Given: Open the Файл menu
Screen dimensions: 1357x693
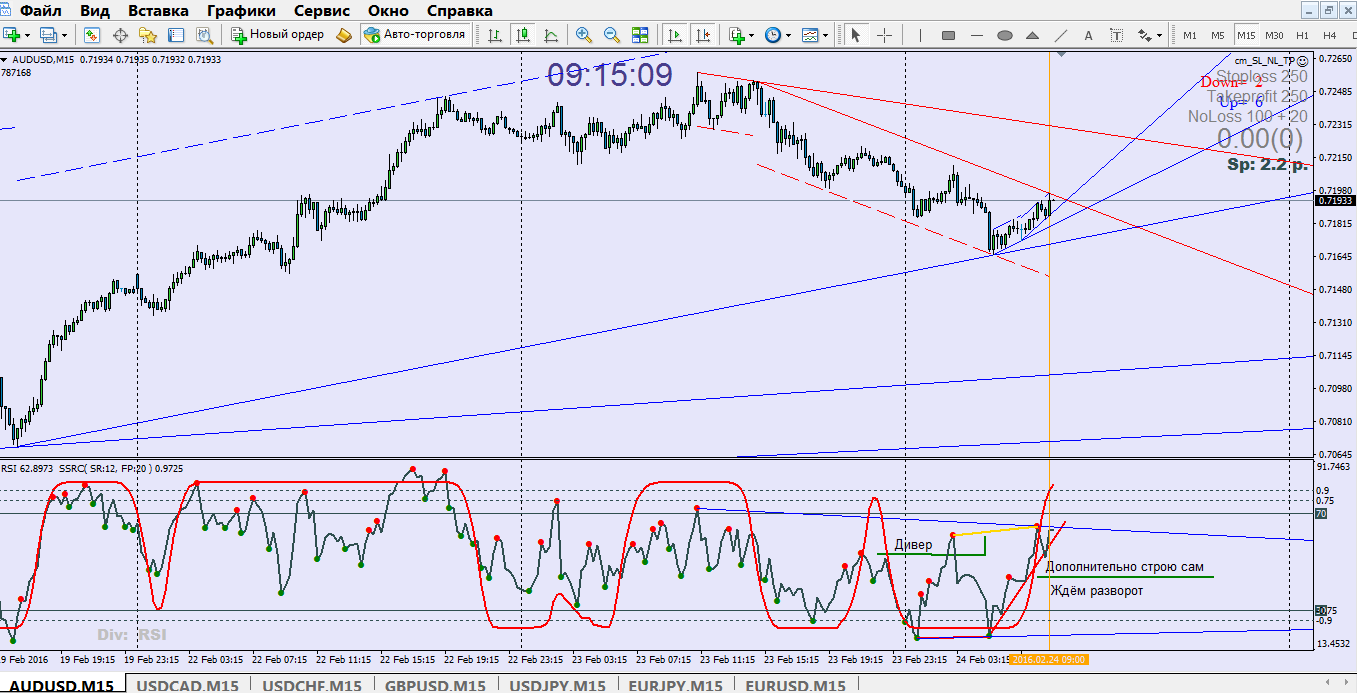Looking at the screenshot, I should pyautogui.click(x=40, y=11).
